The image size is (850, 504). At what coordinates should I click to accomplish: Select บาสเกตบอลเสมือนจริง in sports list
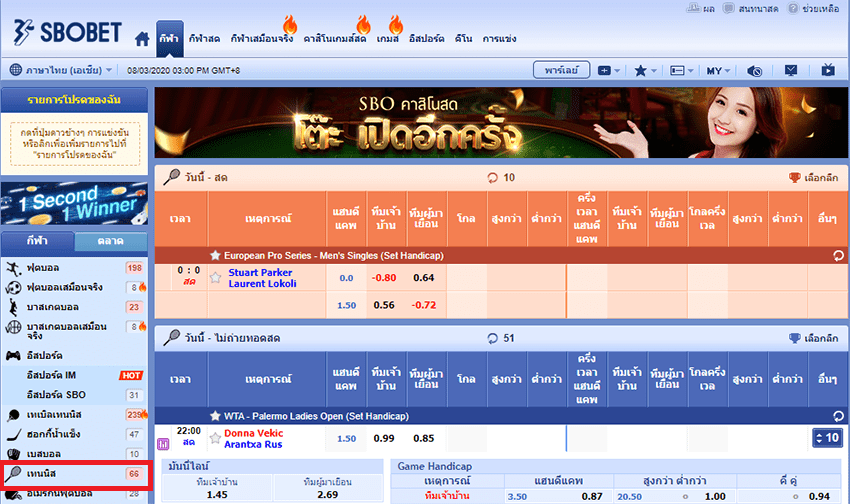click(x=74, y=331)
